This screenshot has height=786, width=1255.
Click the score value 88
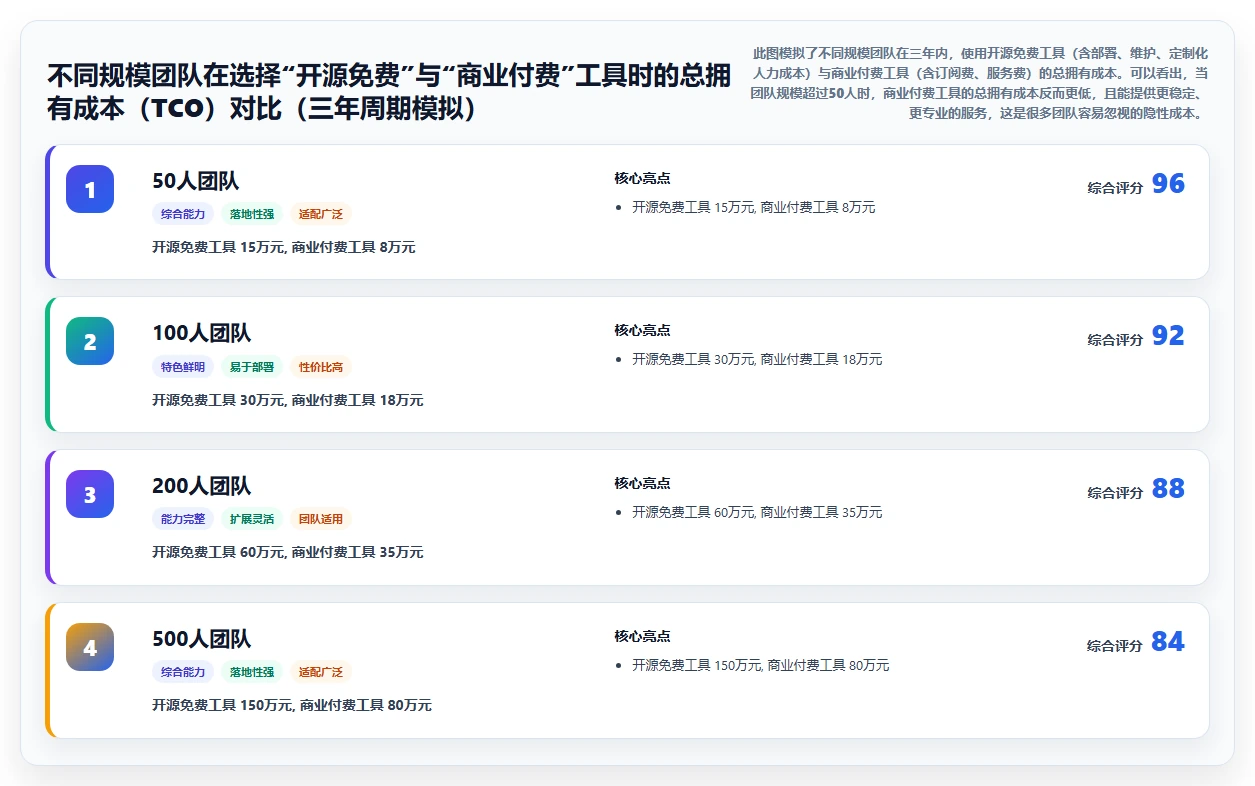[1168, 489]
